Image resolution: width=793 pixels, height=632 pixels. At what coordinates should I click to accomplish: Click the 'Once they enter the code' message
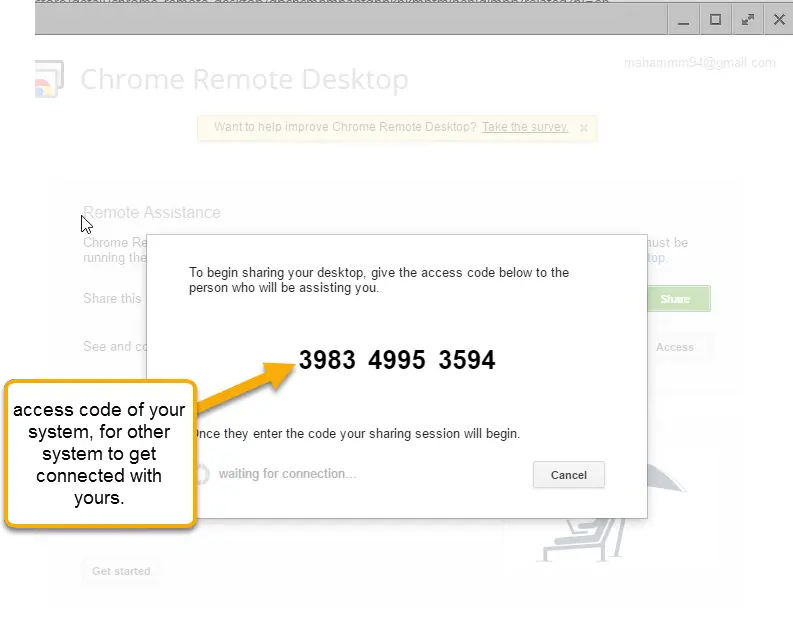pos(357,434)
